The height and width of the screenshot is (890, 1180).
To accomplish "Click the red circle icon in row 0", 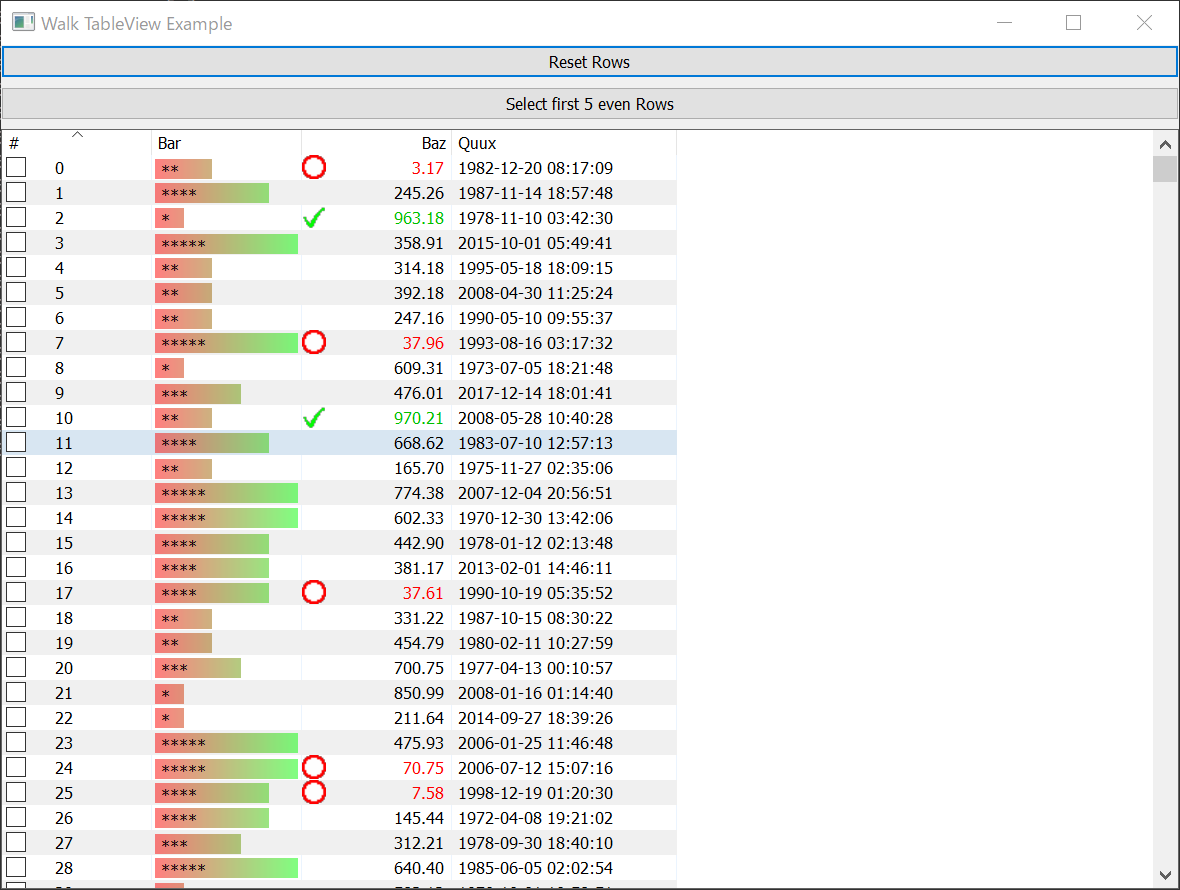I will point(314,167).
